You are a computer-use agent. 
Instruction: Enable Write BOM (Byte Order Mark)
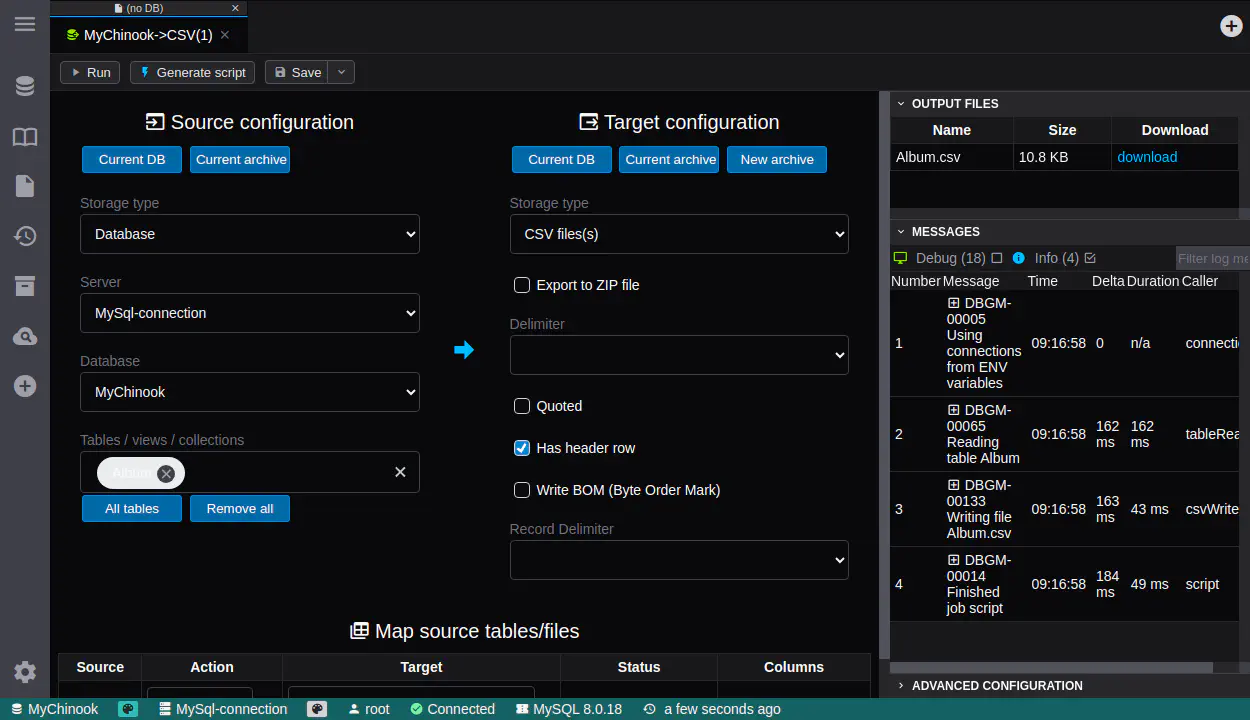(x=522, y=490)
